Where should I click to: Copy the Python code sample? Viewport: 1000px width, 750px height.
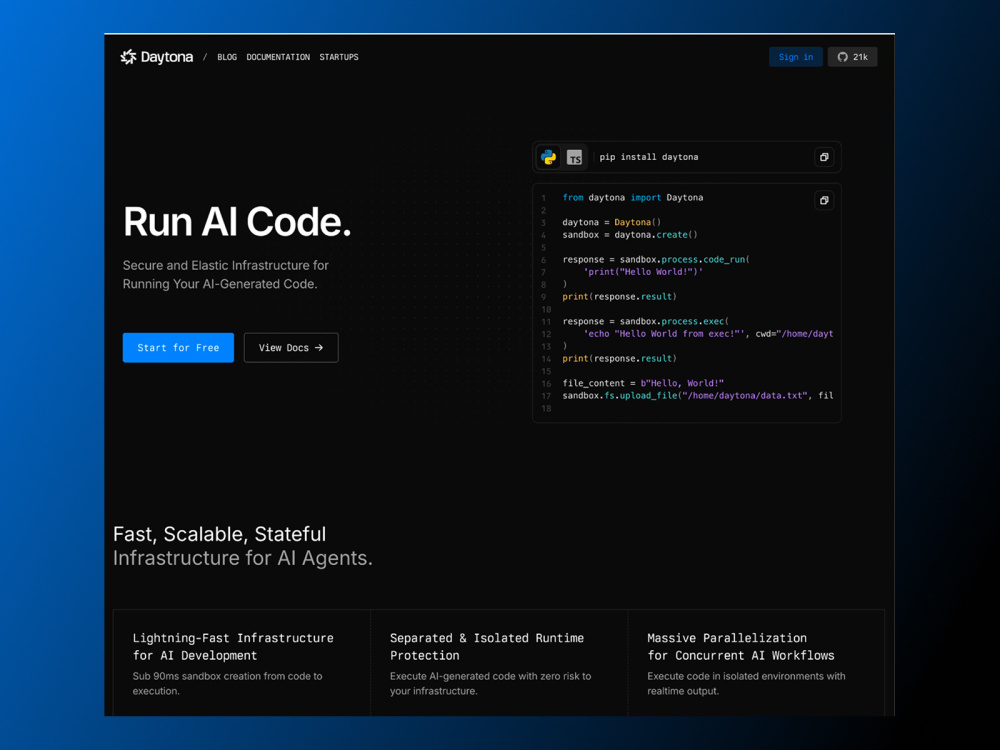click(824, 200)
